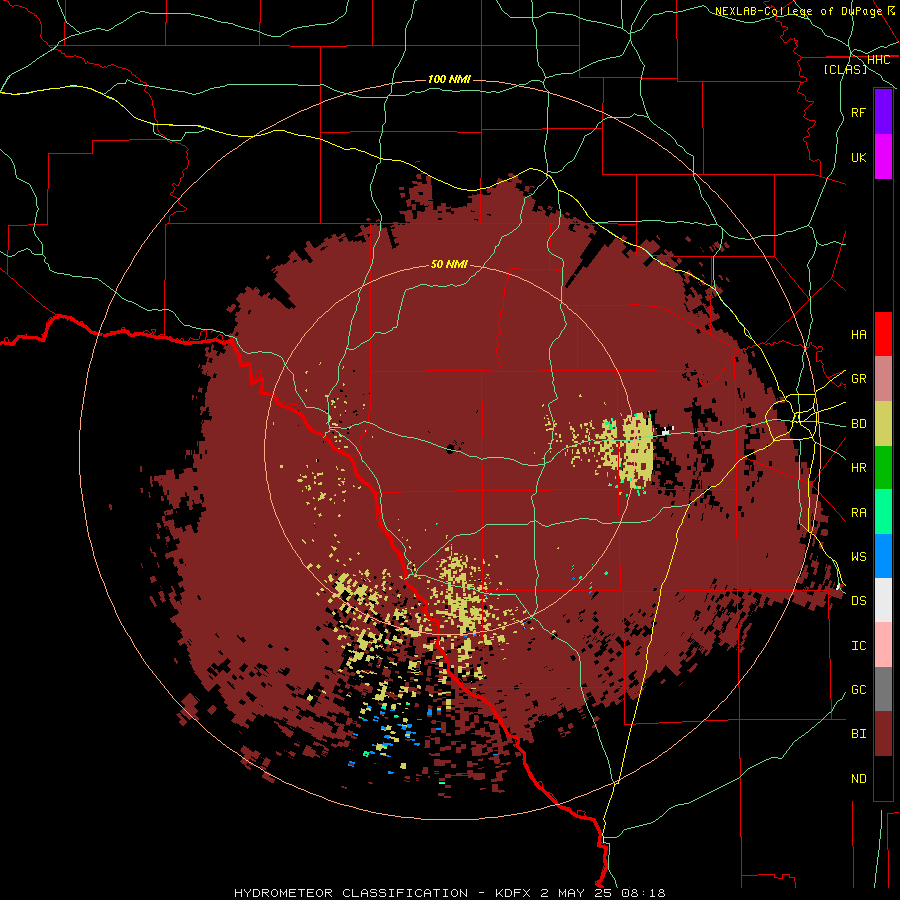The width and height of the screenshot is (900, 900).
Task: Click the 'HHC' product code text
Action: click(878, 60)
